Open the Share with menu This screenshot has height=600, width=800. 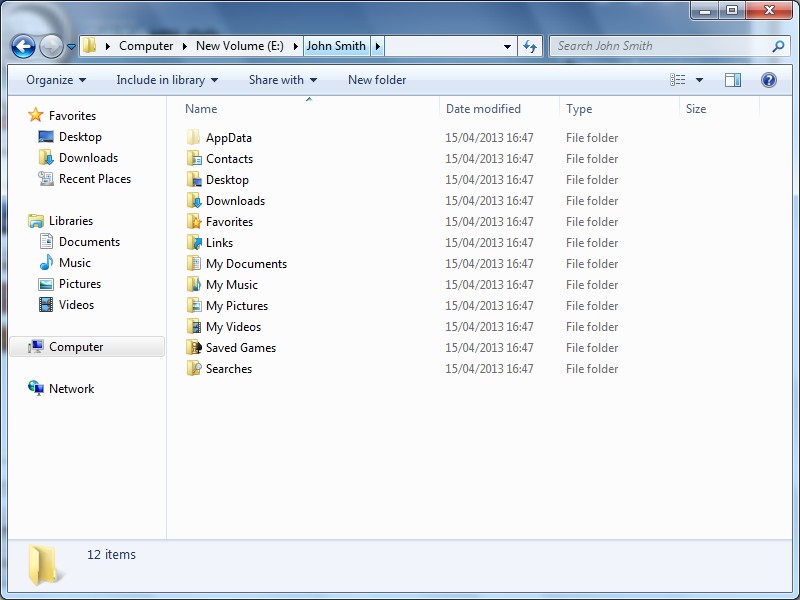coord(283,80)
